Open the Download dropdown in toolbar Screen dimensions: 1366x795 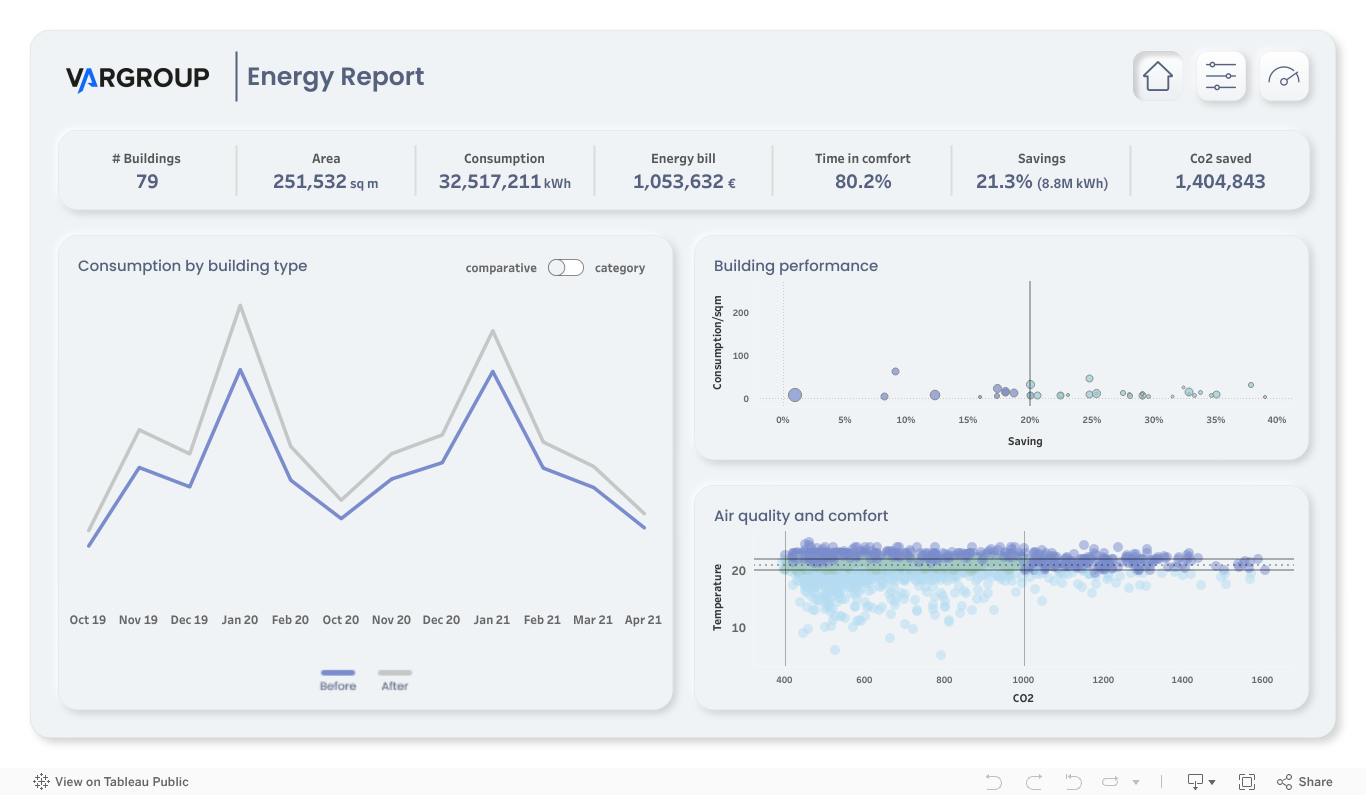point(1201,782)
